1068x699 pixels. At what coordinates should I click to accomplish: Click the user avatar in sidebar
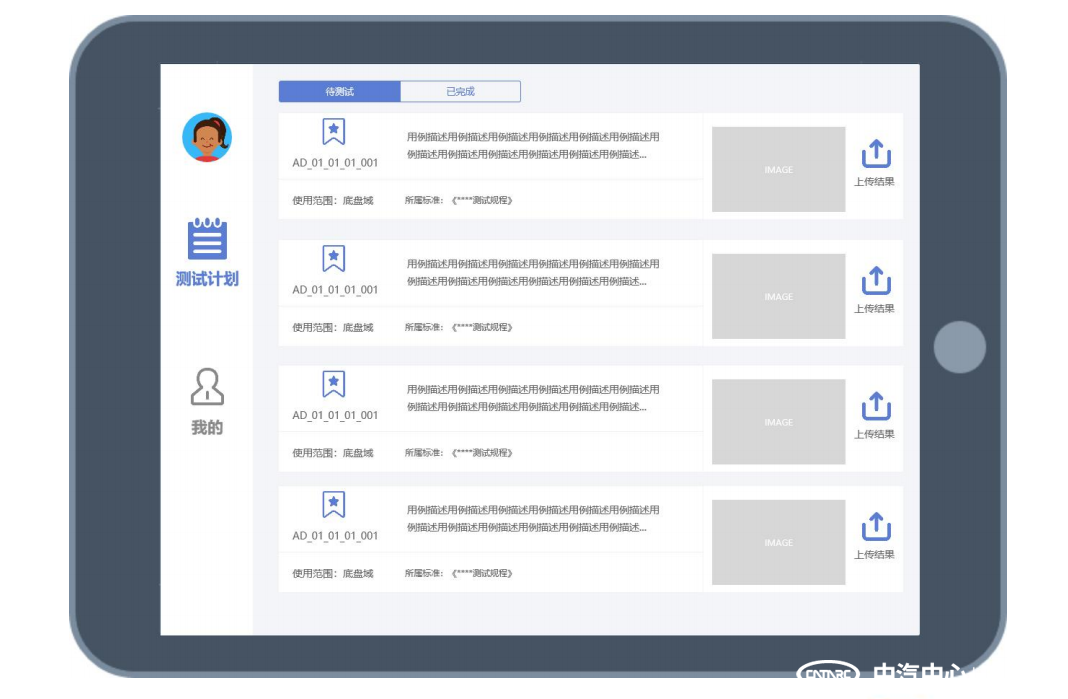pyautogui.click(x=207, y=137)
